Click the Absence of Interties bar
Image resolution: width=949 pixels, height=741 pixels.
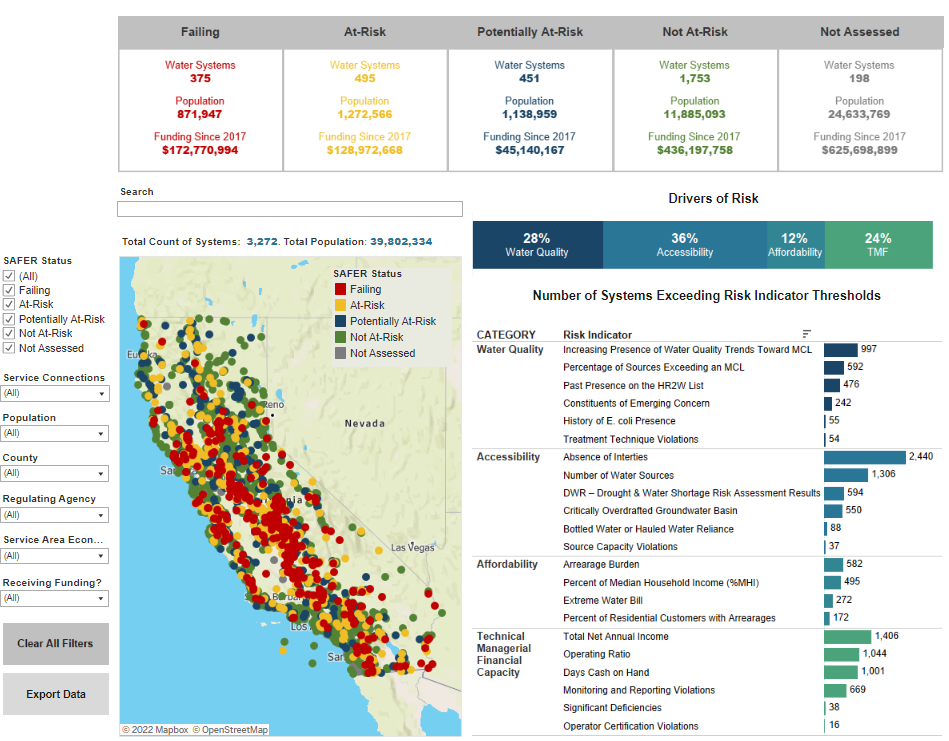pyautogui.click(x=864, y=457)
